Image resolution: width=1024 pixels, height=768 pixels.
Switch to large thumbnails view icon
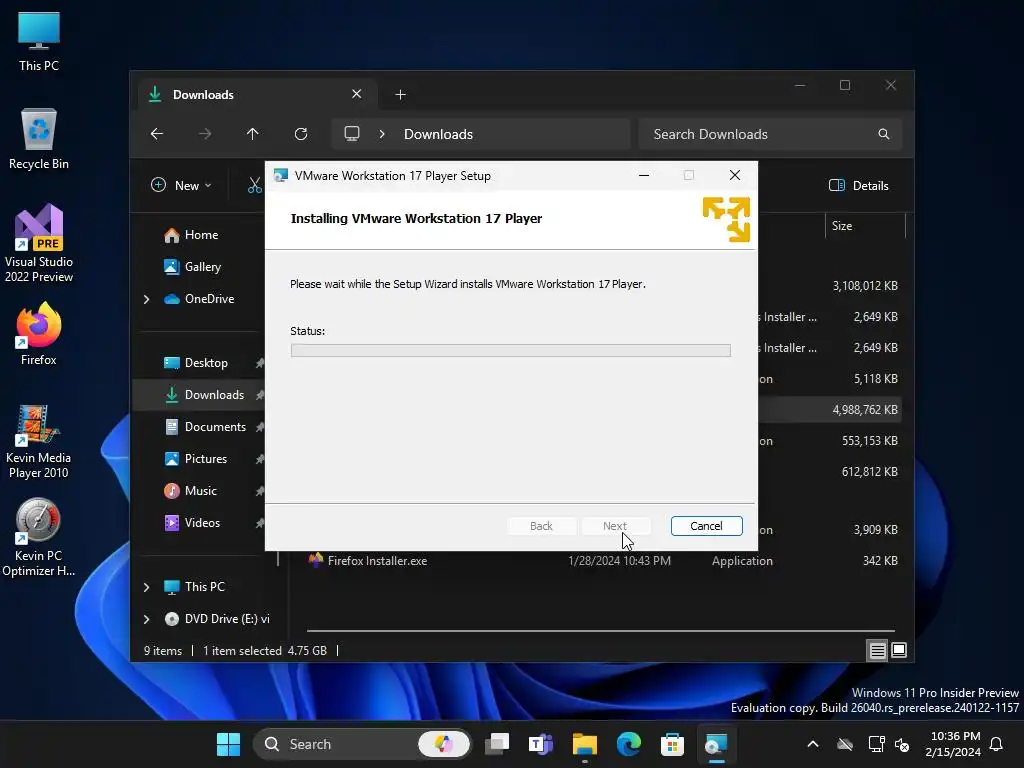pos(899,650)
